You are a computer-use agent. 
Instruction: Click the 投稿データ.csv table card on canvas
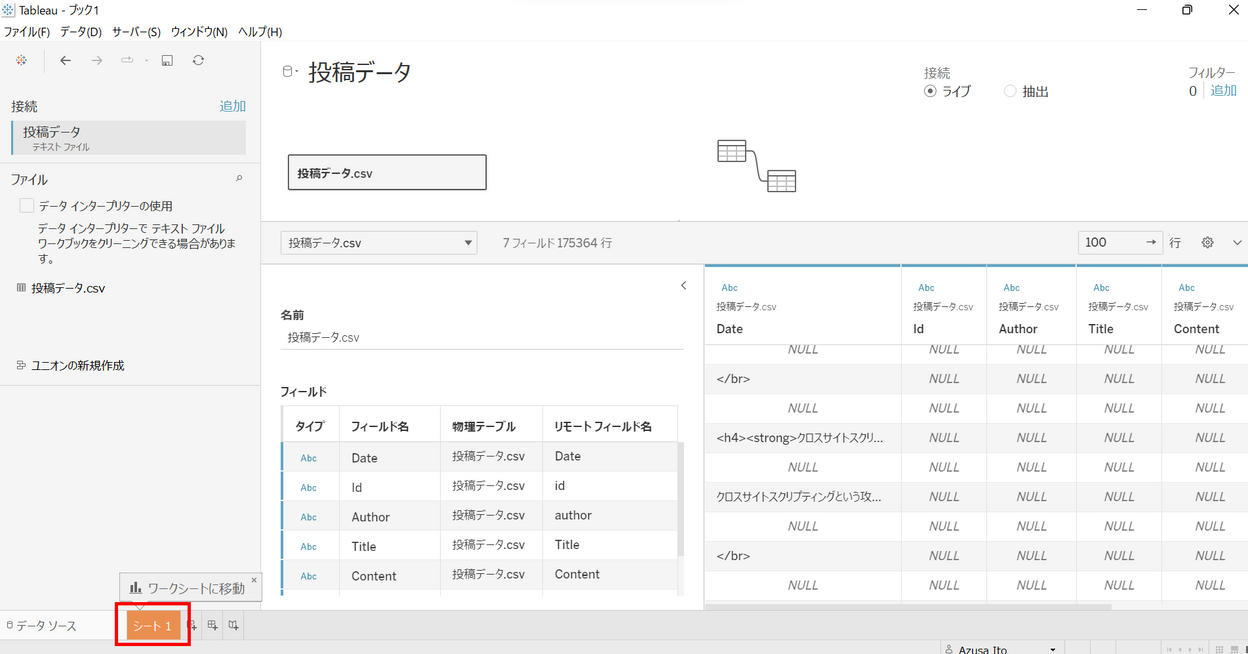tap(387, 172)
